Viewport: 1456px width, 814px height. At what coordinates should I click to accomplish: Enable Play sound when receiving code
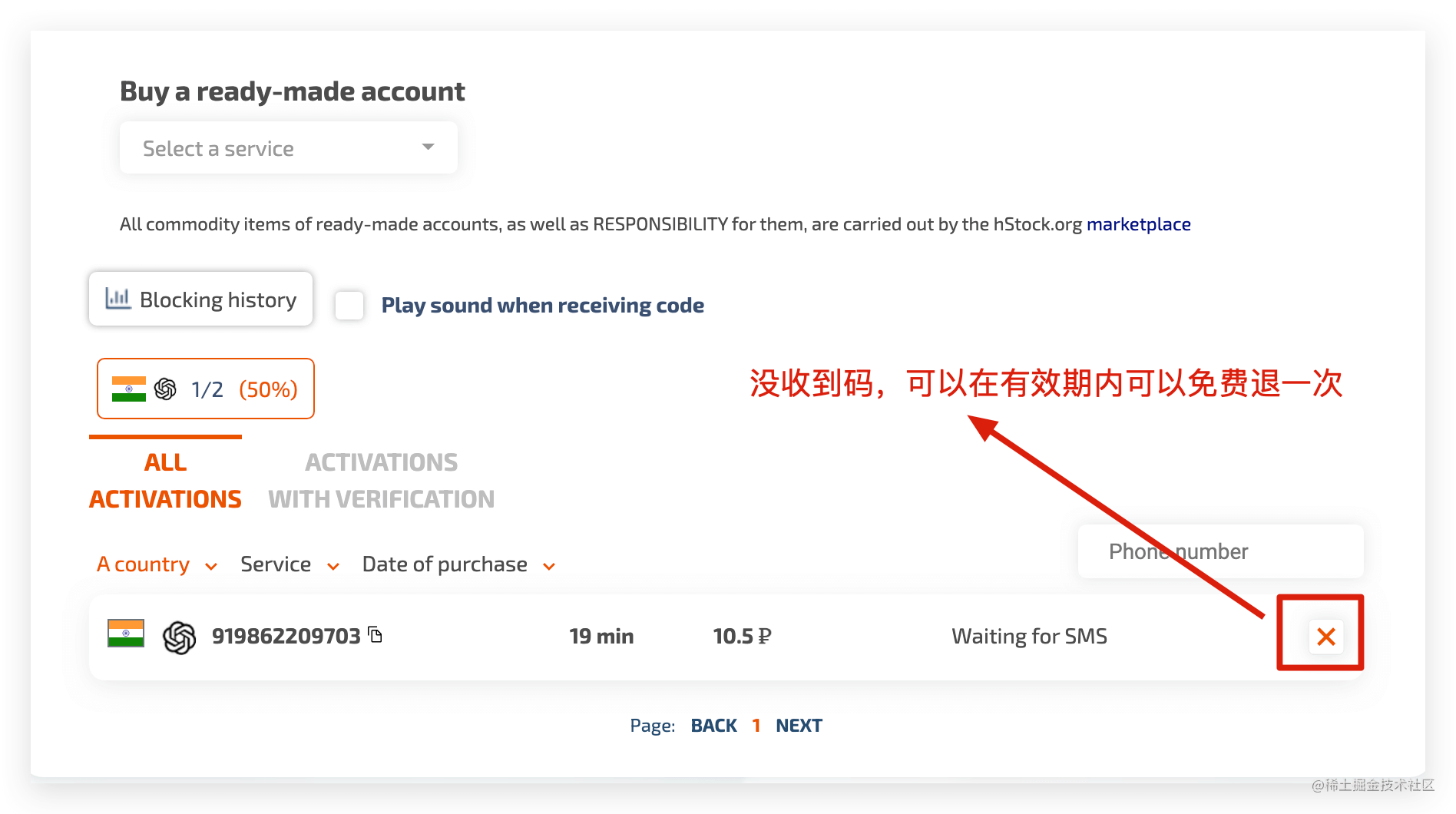click(349, 305)
